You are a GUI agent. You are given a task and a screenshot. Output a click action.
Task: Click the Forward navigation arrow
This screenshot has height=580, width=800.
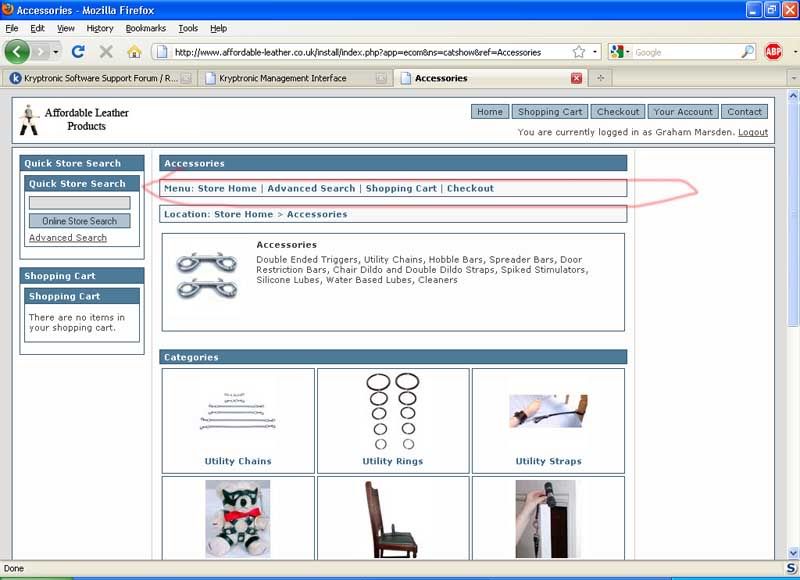coord(40,52)
